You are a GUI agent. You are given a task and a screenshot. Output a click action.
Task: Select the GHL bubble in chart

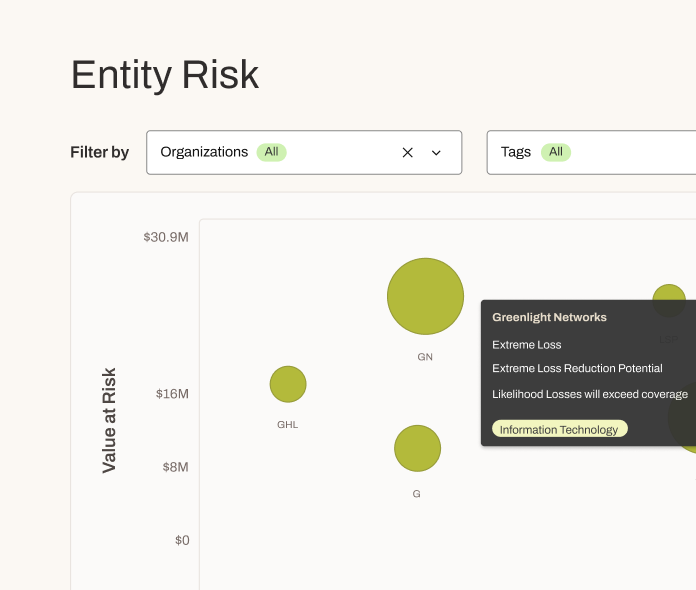coord(288,384)
